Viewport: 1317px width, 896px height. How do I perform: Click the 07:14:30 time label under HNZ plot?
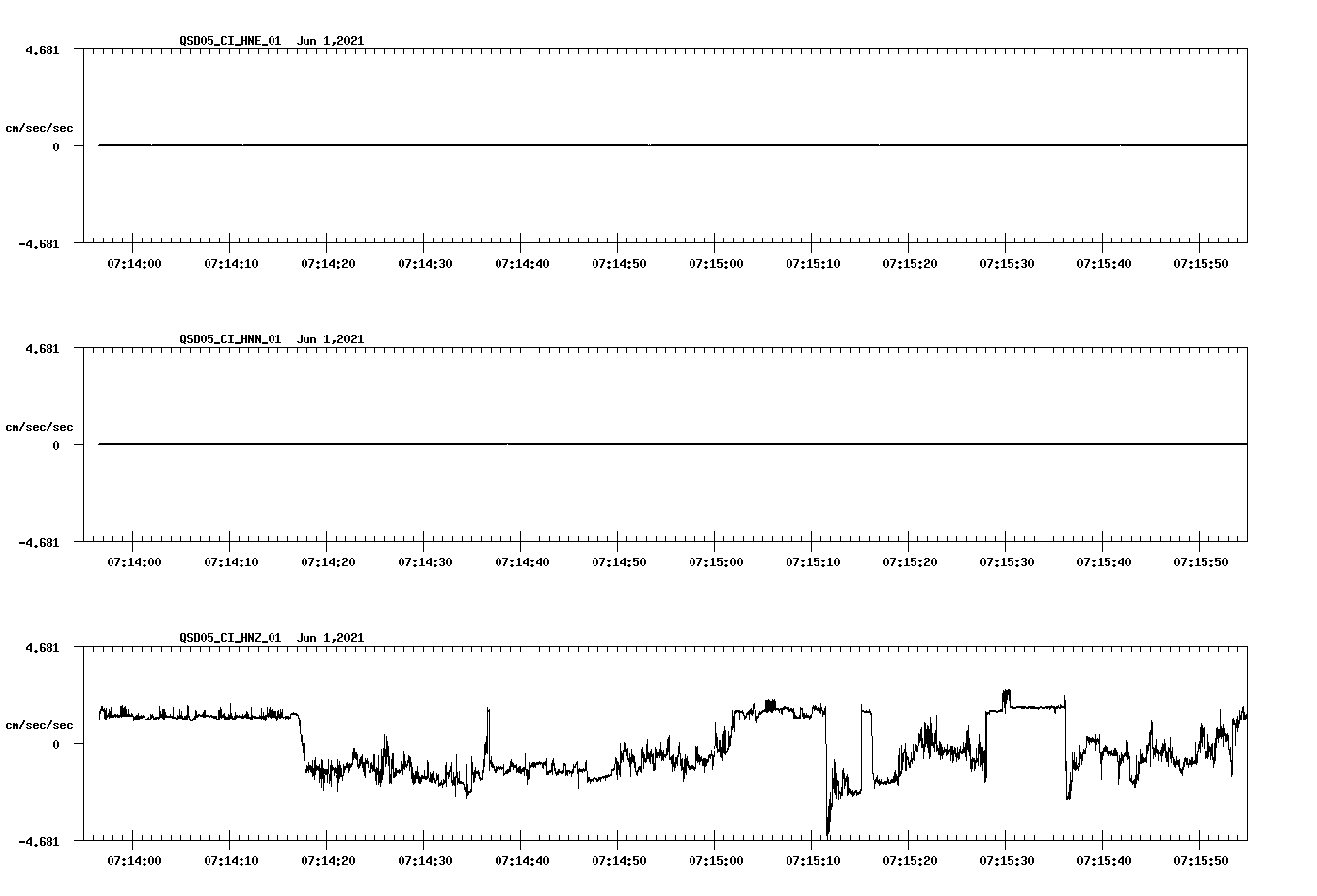point(425,860)
